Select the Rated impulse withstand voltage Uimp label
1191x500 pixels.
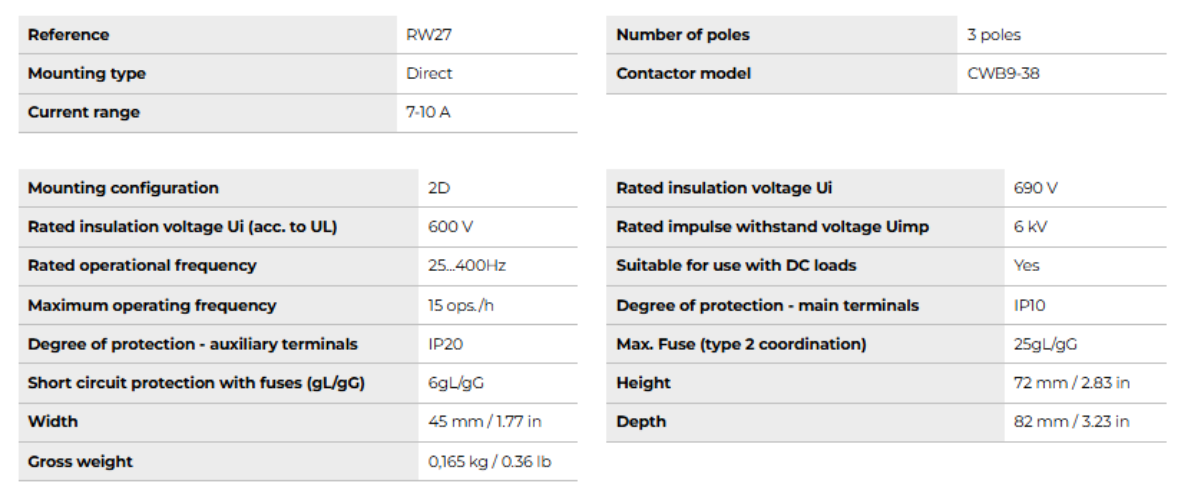pos(772,227)
